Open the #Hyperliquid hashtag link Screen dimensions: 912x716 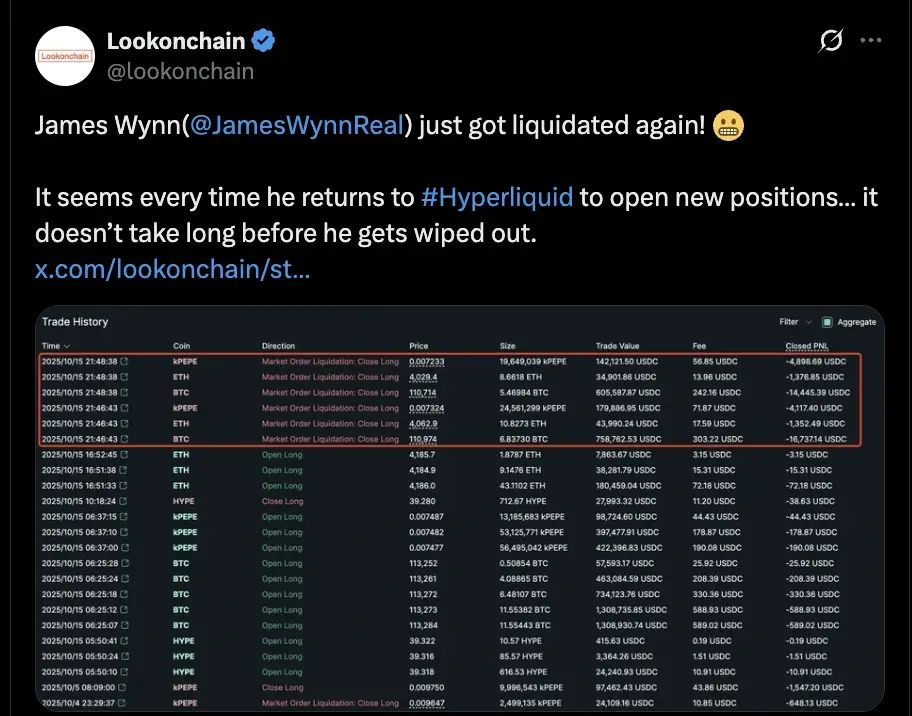497,196
